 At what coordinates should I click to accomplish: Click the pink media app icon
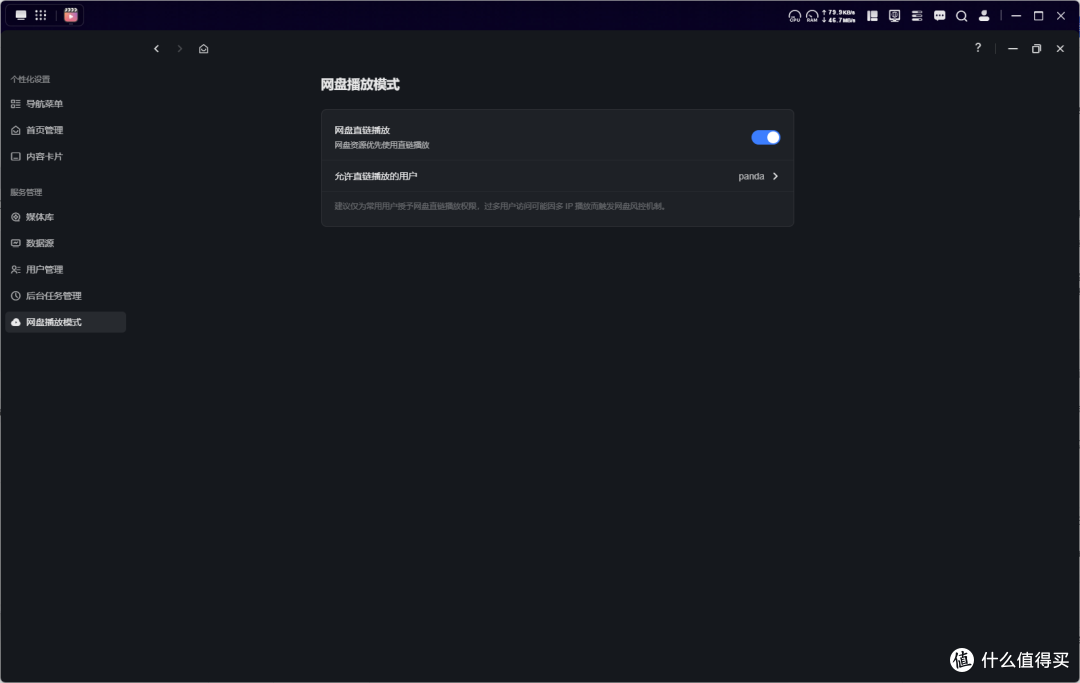[x=71, y=15]
